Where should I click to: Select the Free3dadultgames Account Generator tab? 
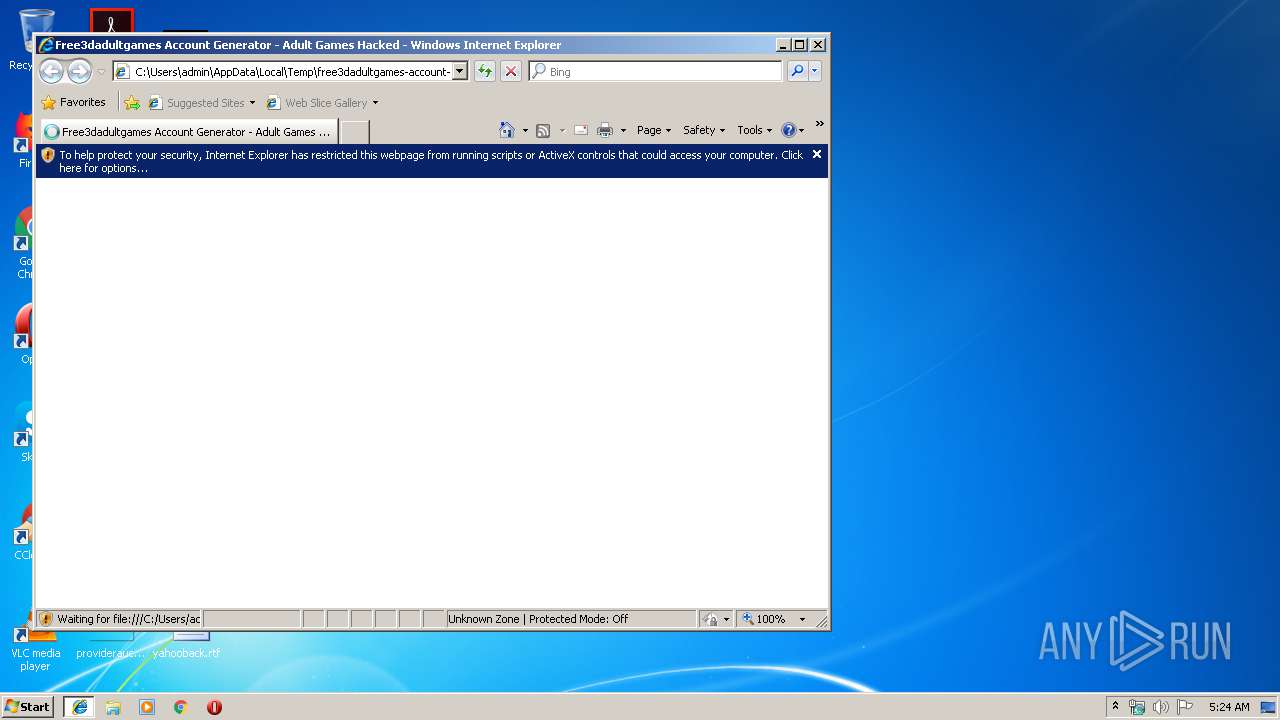188,131
